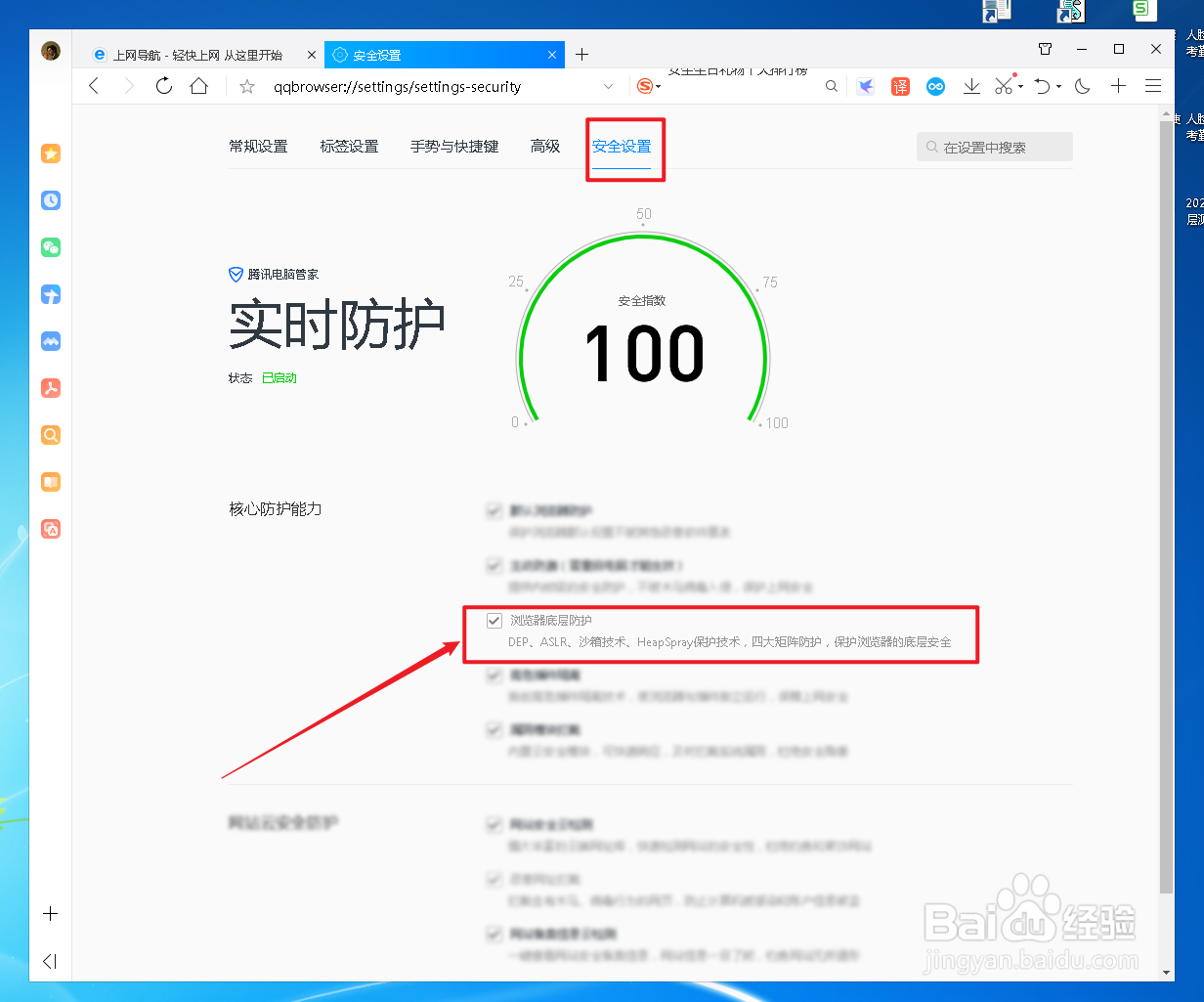
Task: Click the address bar URL text
Action: (397, 86)
